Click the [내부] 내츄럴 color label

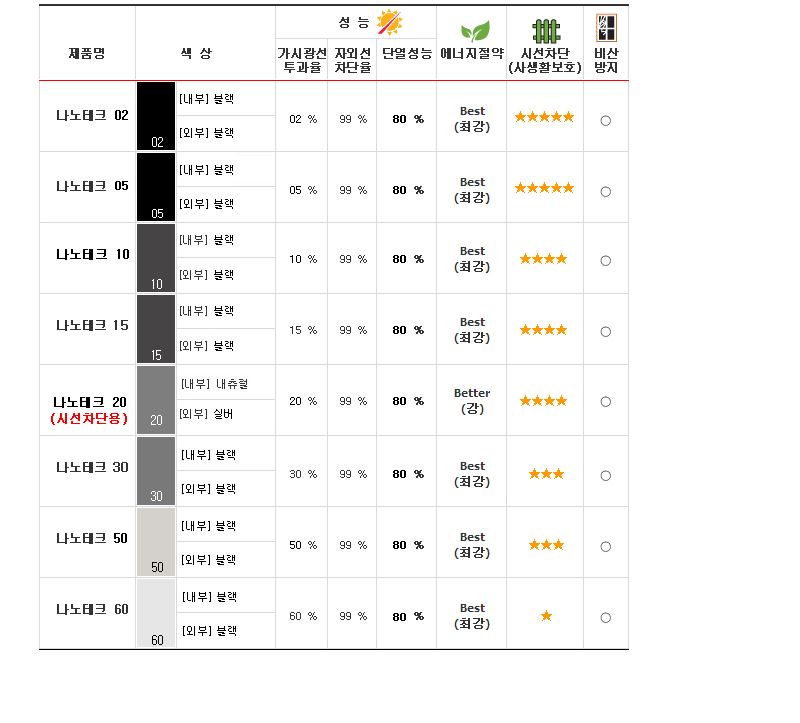coord(214,384)
